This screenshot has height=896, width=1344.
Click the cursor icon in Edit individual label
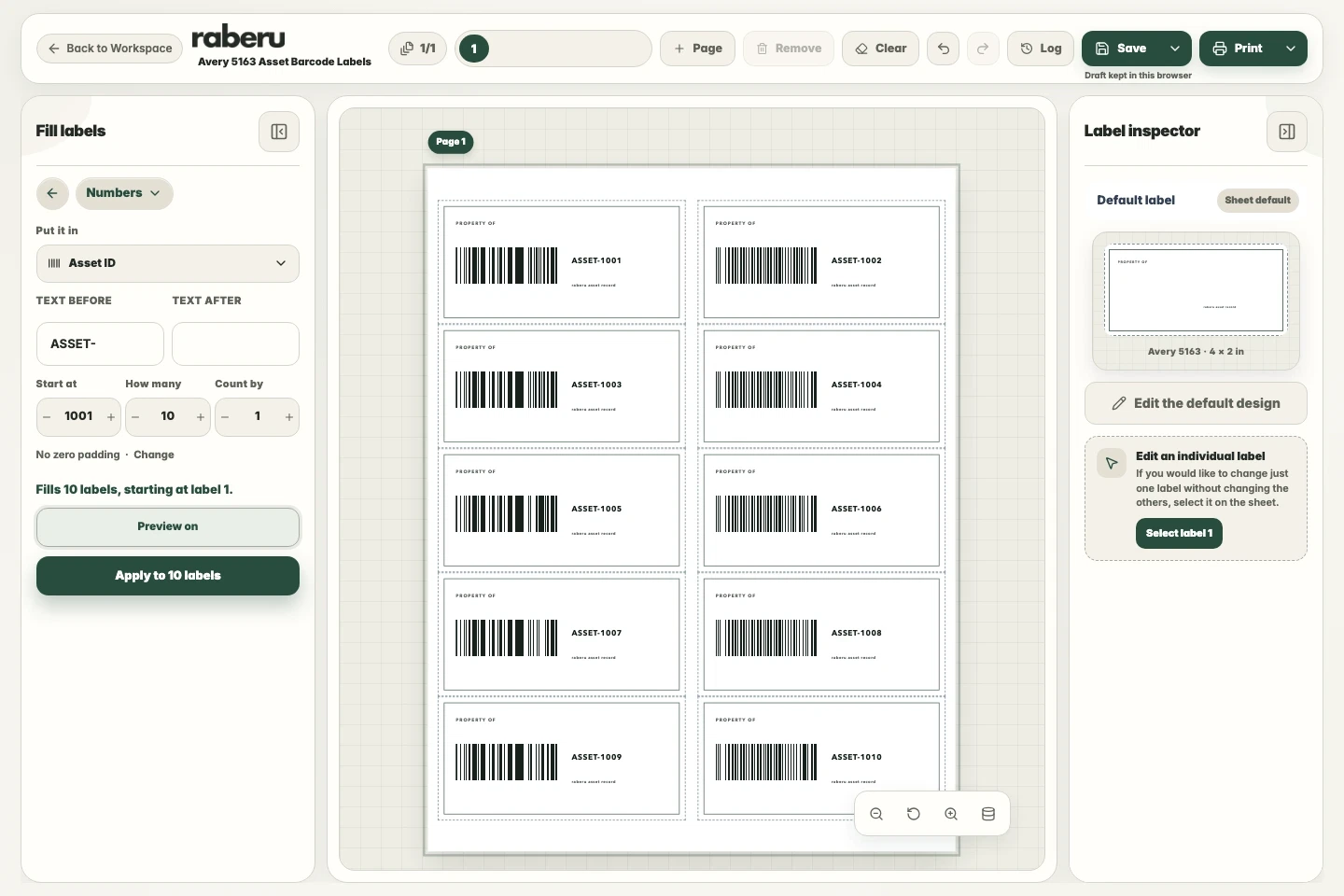click(1112, 463)
